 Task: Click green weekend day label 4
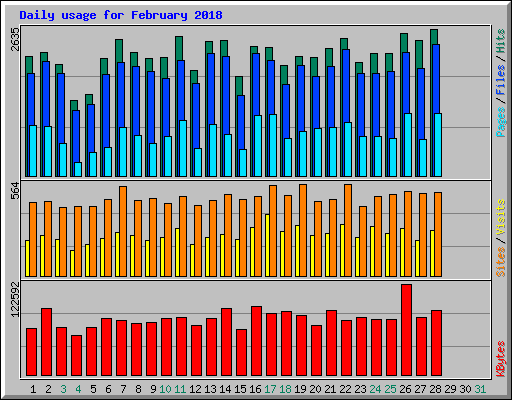[78, 389]
